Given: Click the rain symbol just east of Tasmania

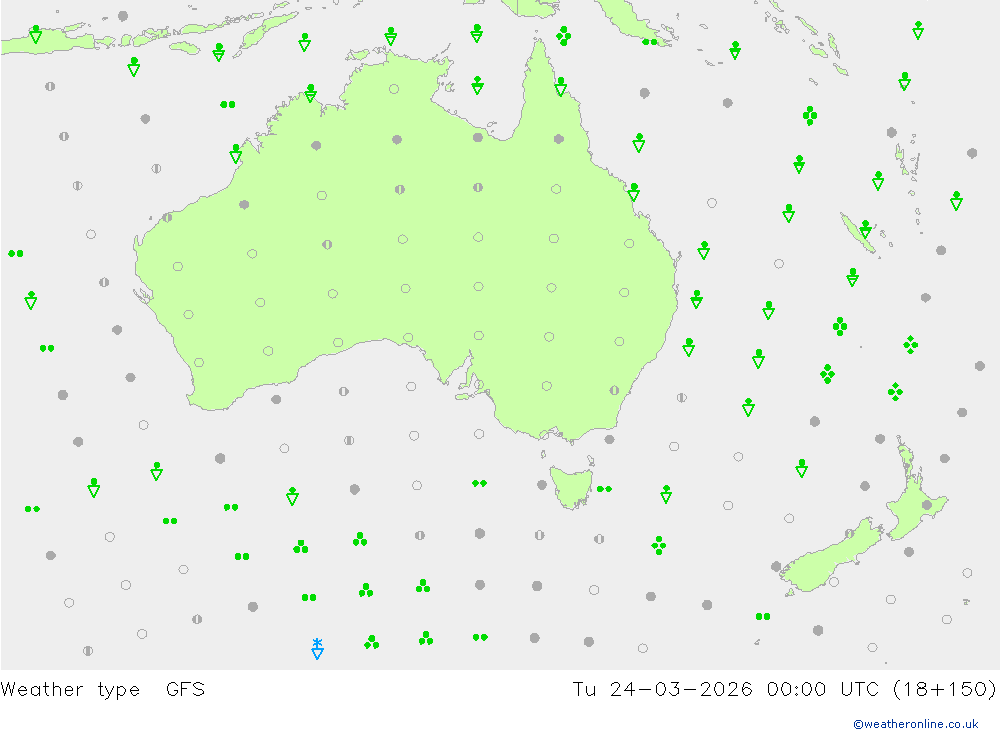Looking at the screenshot, I should [x=604, y=489].
